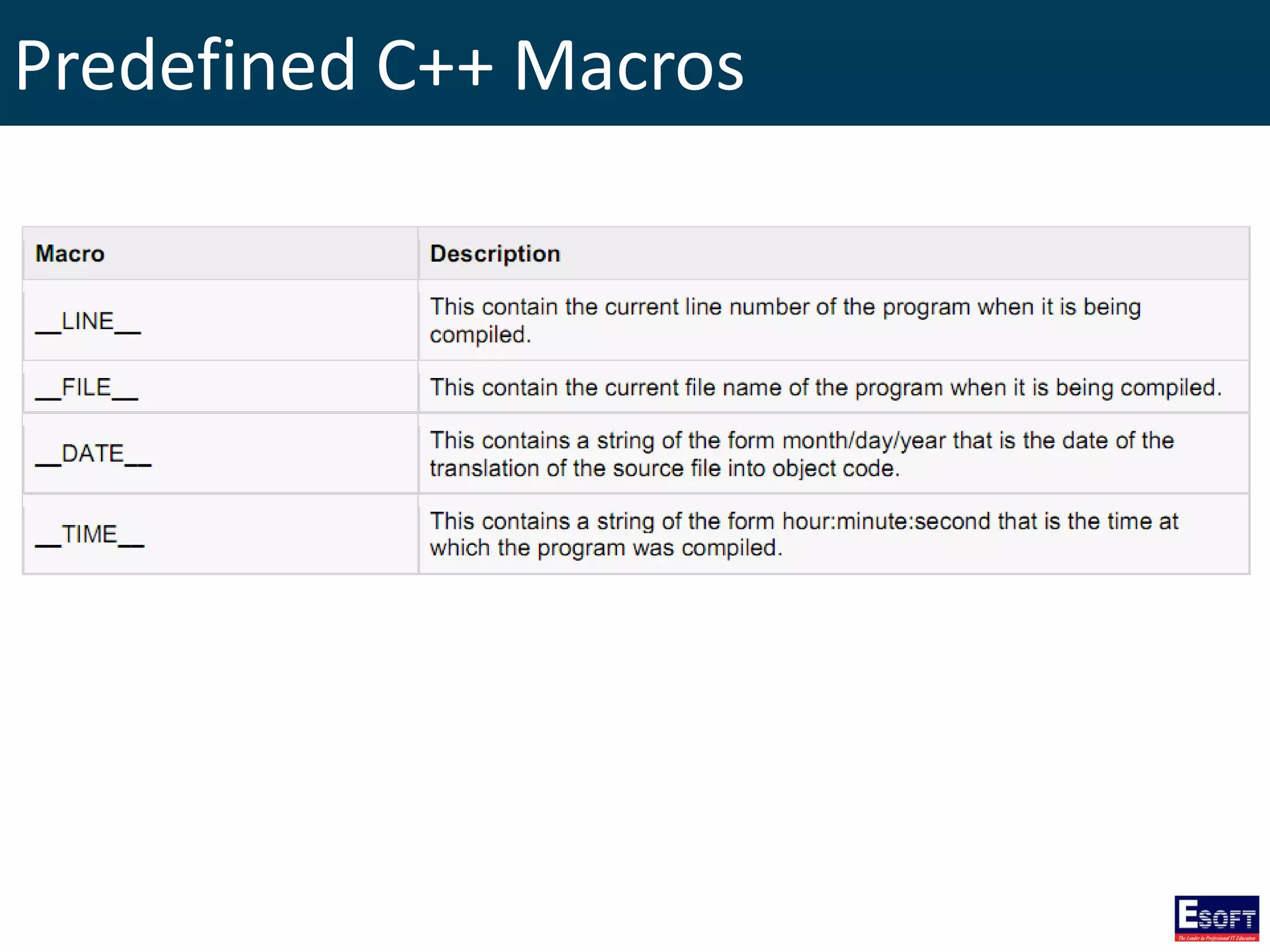This screenshot has width=1270, height=952.
Task: Click the word 'Predefined' in the title
Action: (x=185, y=65)
